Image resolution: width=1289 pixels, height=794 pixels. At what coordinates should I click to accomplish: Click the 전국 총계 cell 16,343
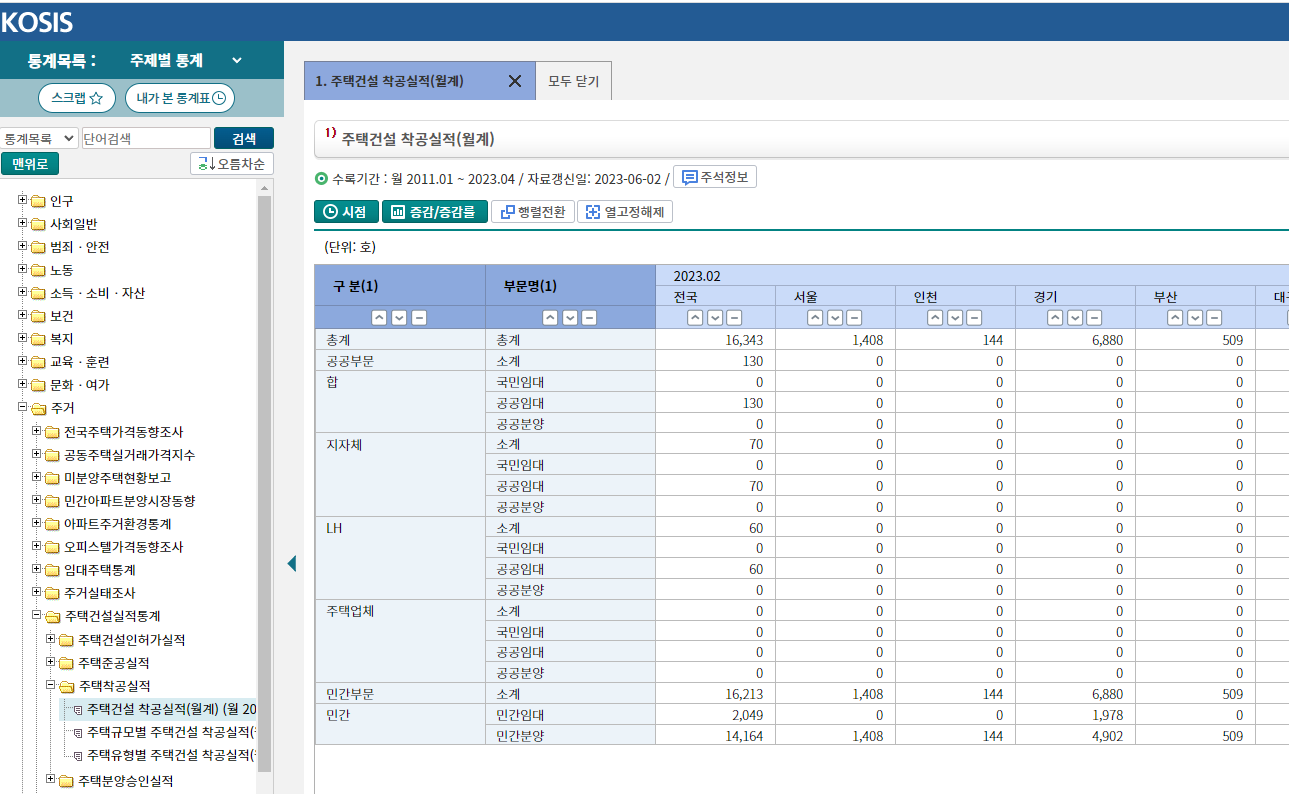coord(715,340)
